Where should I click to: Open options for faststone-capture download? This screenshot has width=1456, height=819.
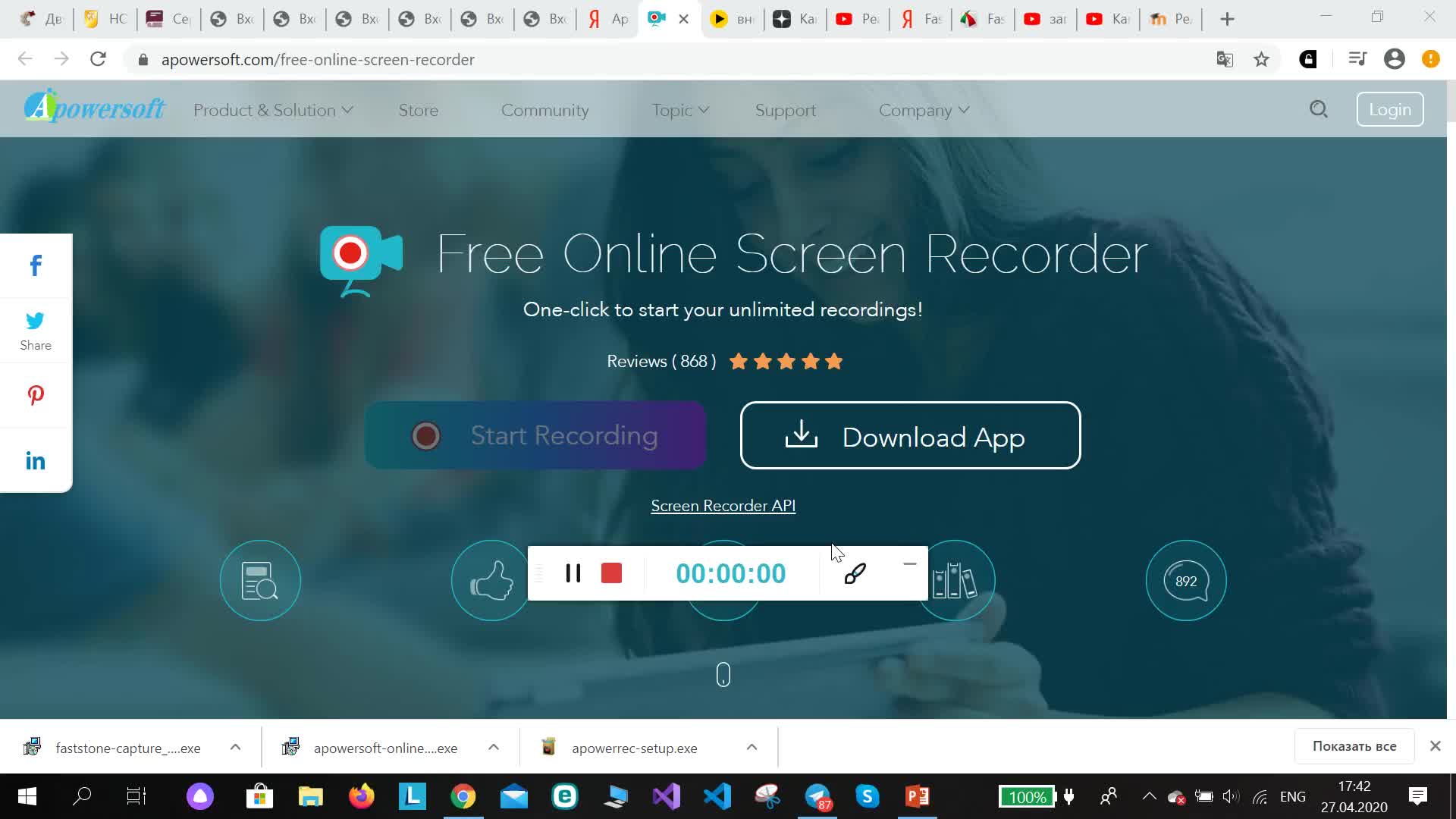point(235,748)
